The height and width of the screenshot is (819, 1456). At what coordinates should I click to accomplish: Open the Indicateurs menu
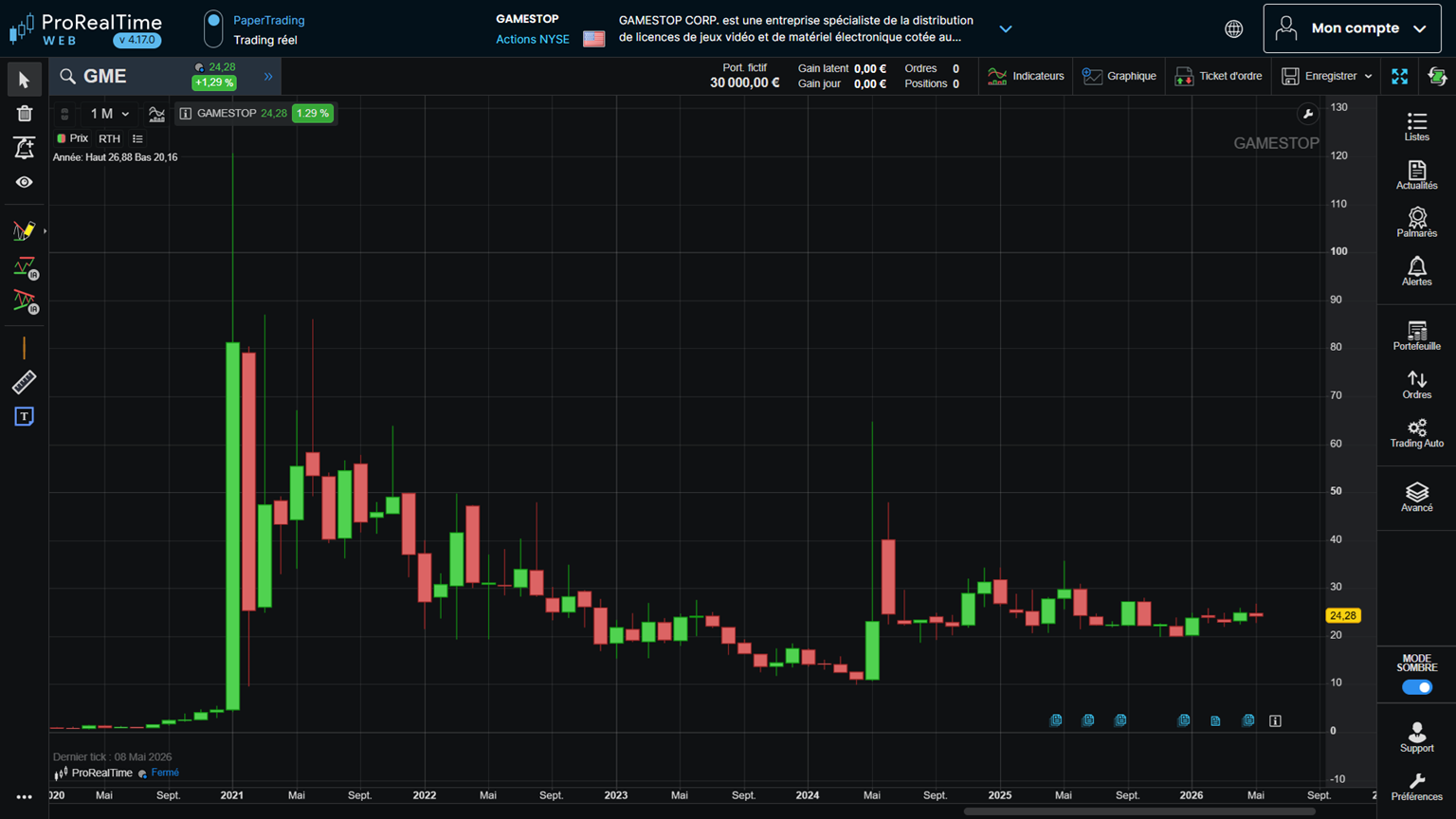(x=1026, y=76)
